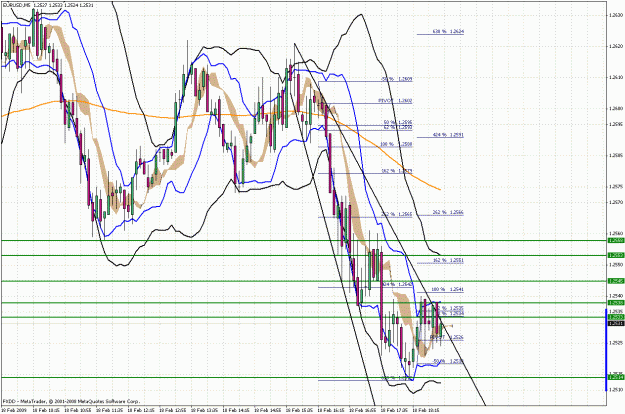This screenshot has width=625, height=414.
Task: Click the 18 Feb 16:15 time label
Action: [x=331, y=410]
